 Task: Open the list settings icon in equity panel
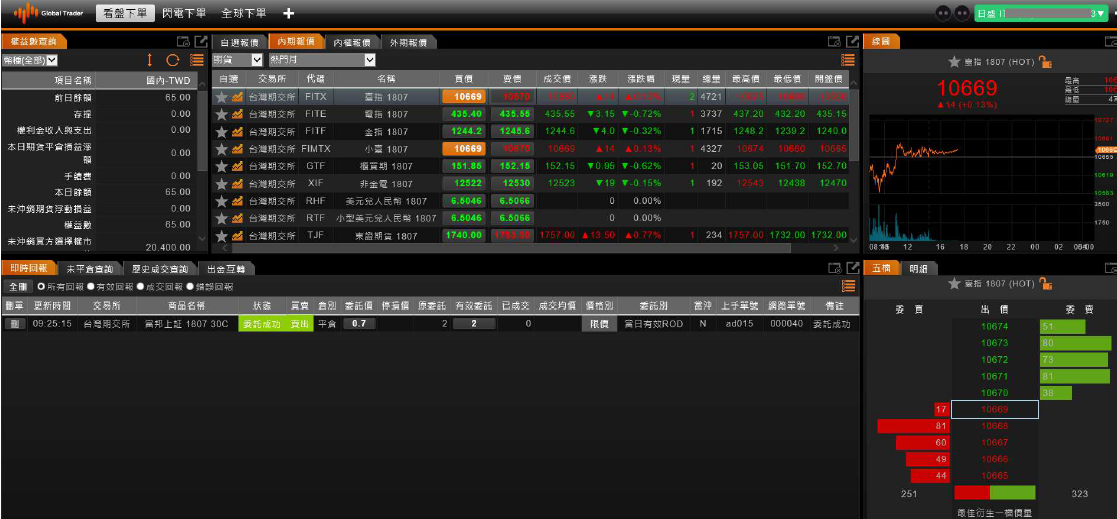(197, 60)
